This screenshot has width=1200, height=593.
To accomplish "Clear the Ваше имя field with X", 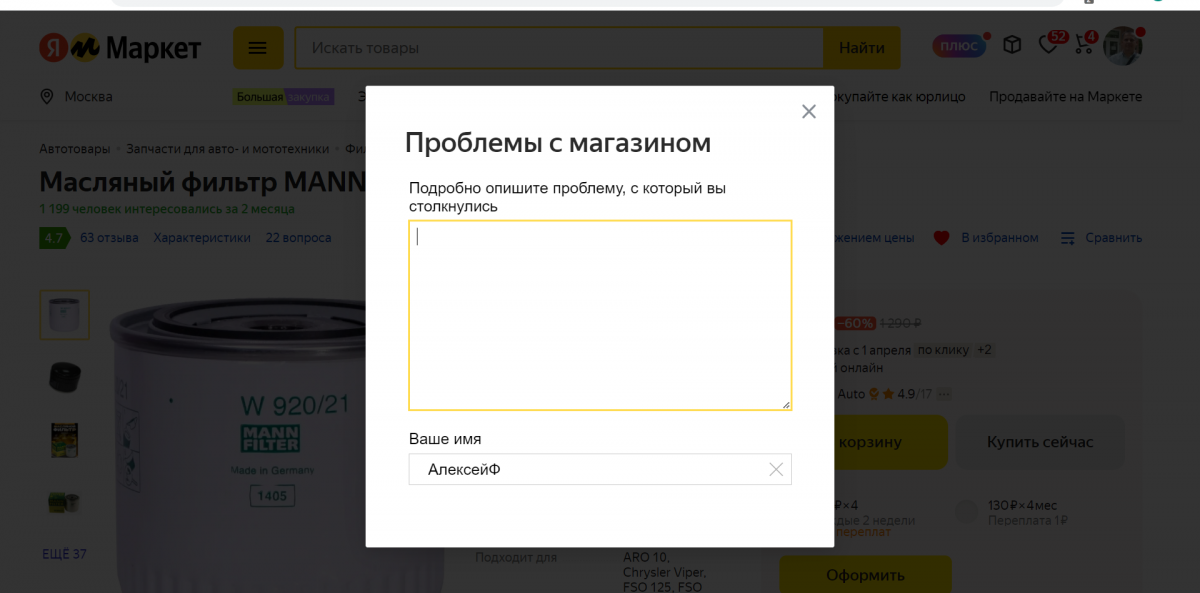I will 775,469.
